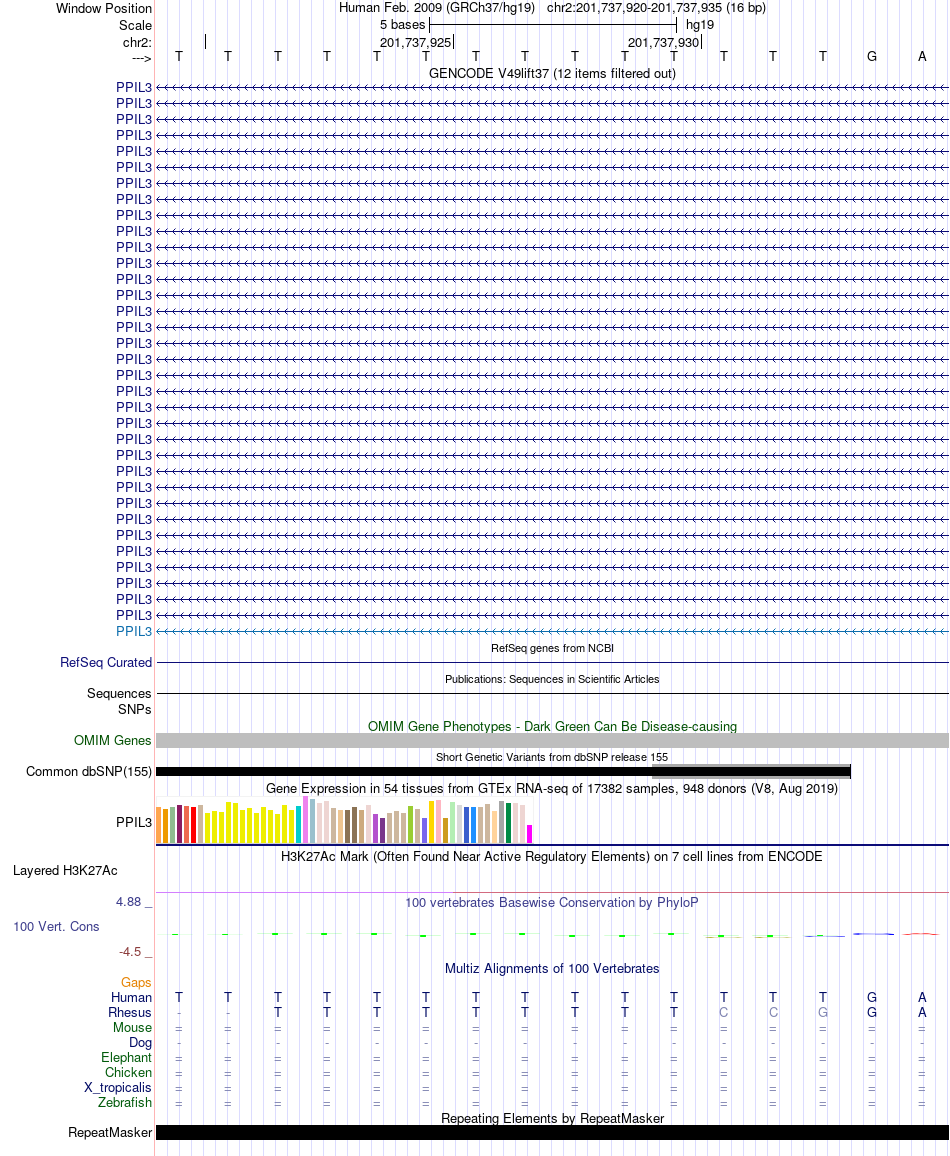950x1156 pixels.
Task: Click the gray OMIM Genes item bar
Action: (552, 740)
